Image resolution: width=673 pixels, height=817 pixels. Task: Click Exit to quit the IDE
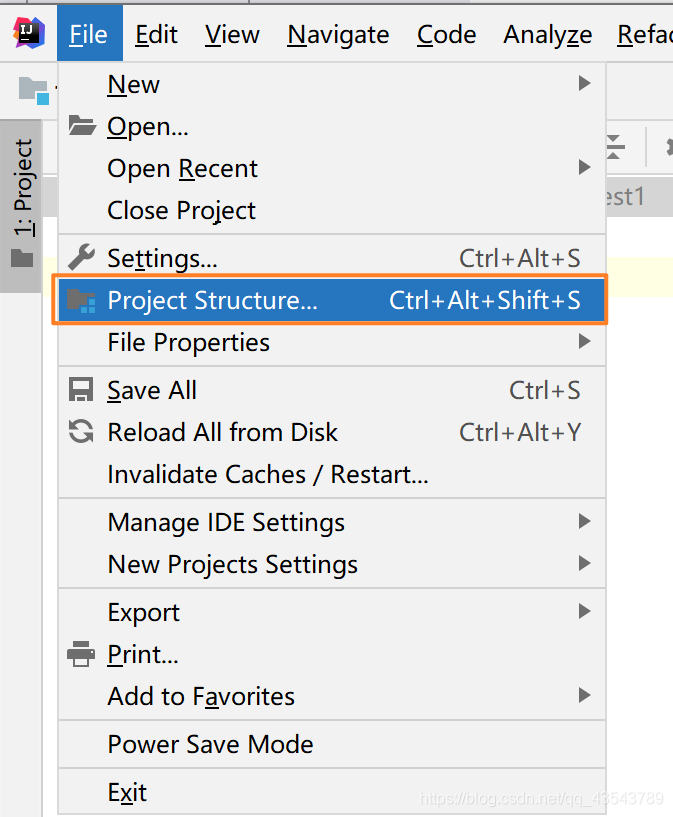(127, 792)
